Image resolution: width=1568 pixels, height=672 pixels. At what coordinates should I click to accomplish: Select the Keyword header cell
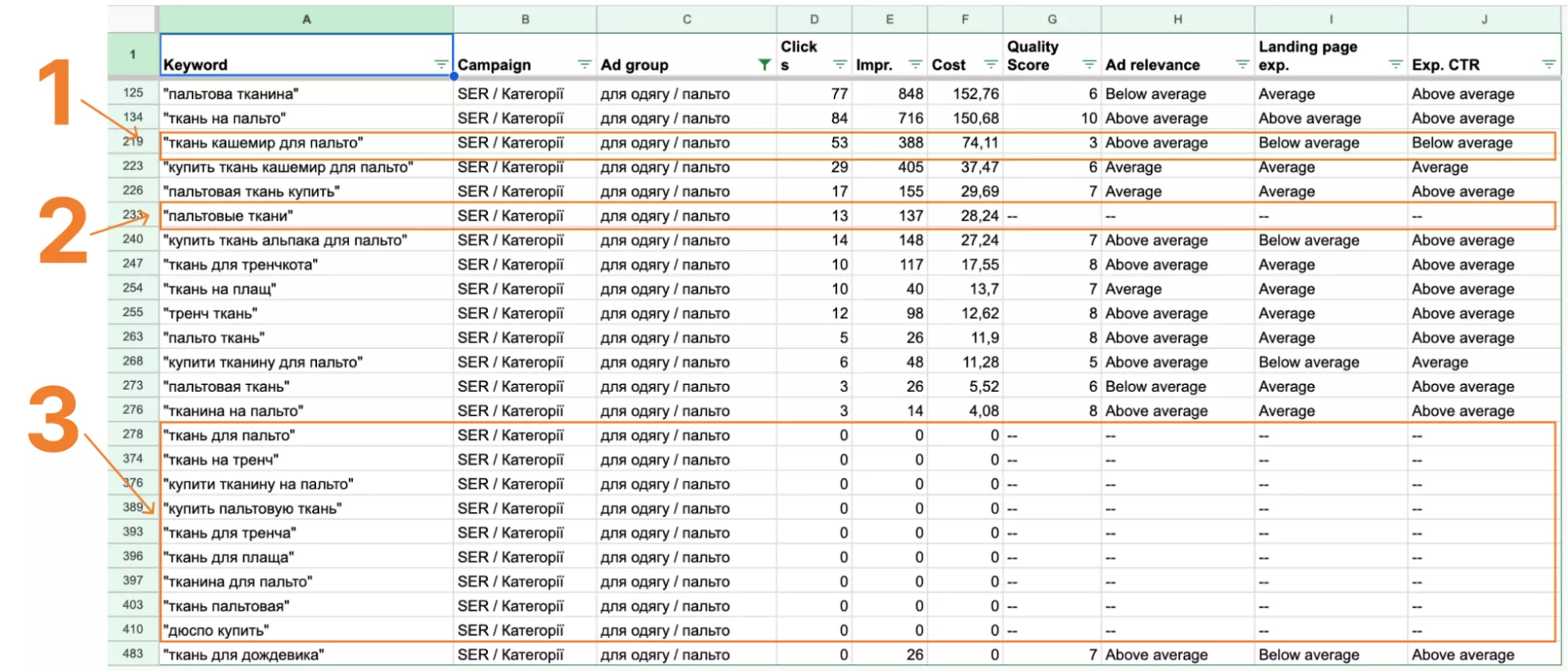(306, 55)
